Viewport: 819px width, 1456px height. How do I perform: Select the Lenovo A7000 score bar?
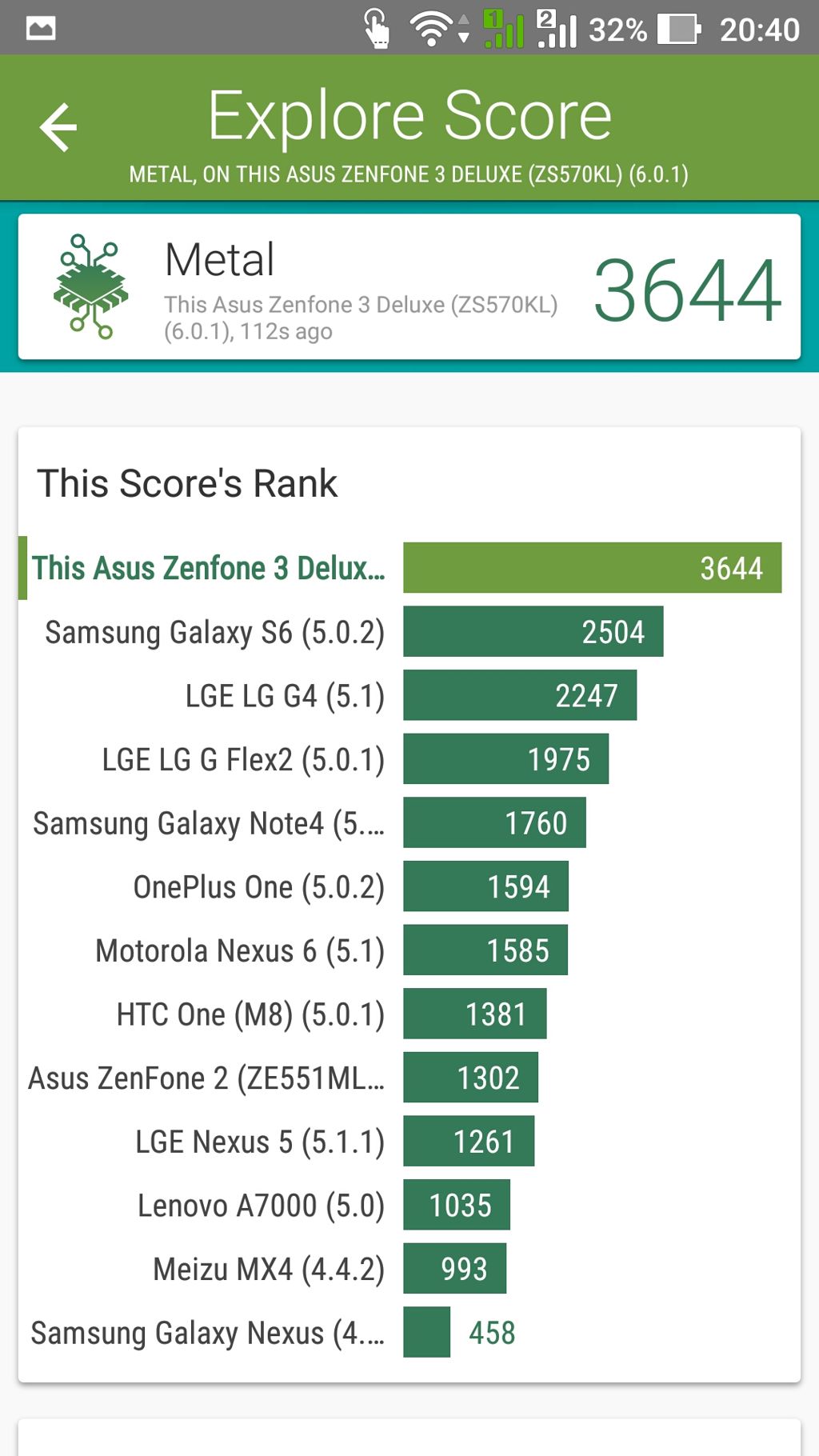[x=457, y=1205]
